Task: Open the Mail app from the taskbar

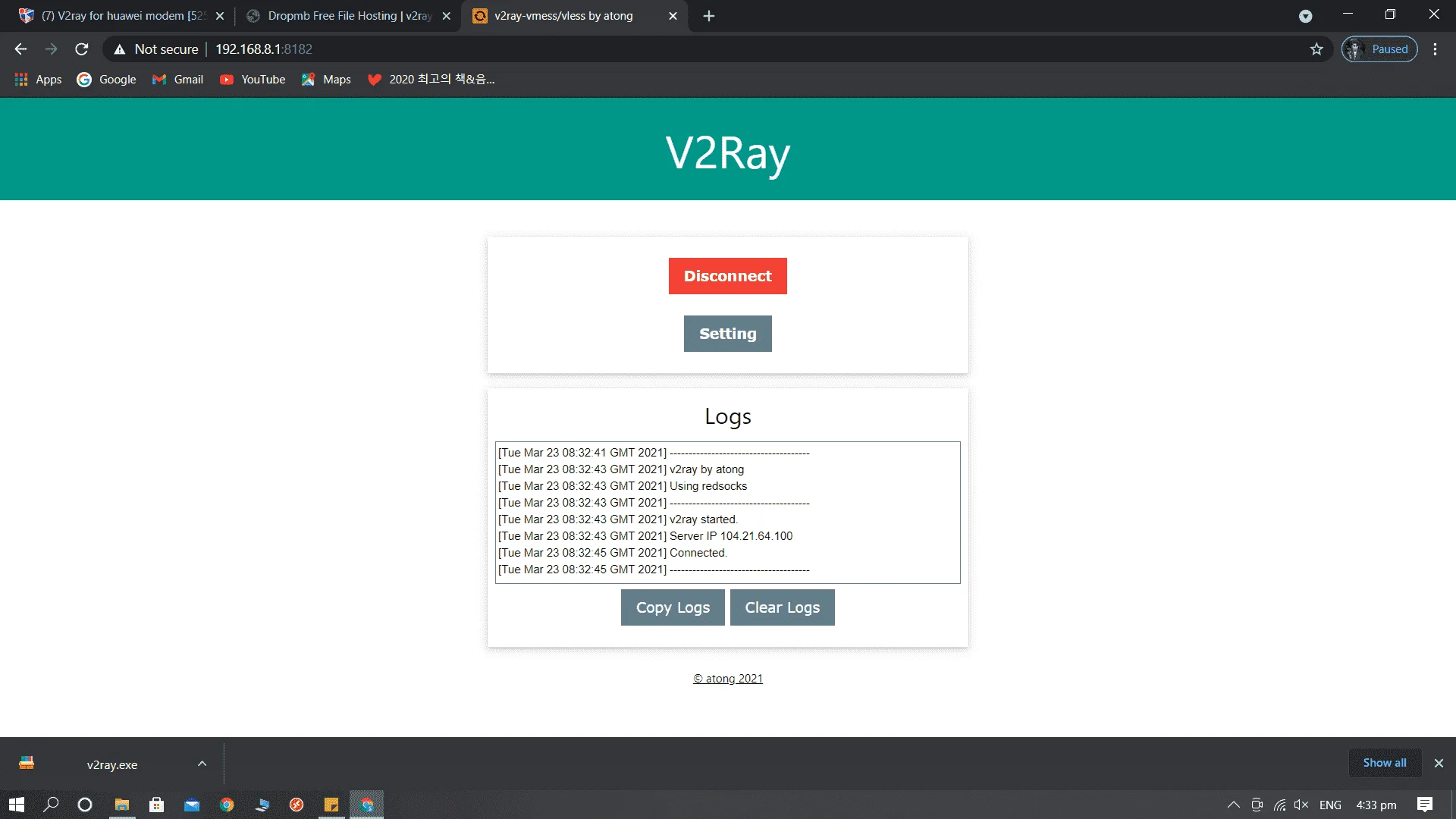Action: pos(192,805)
